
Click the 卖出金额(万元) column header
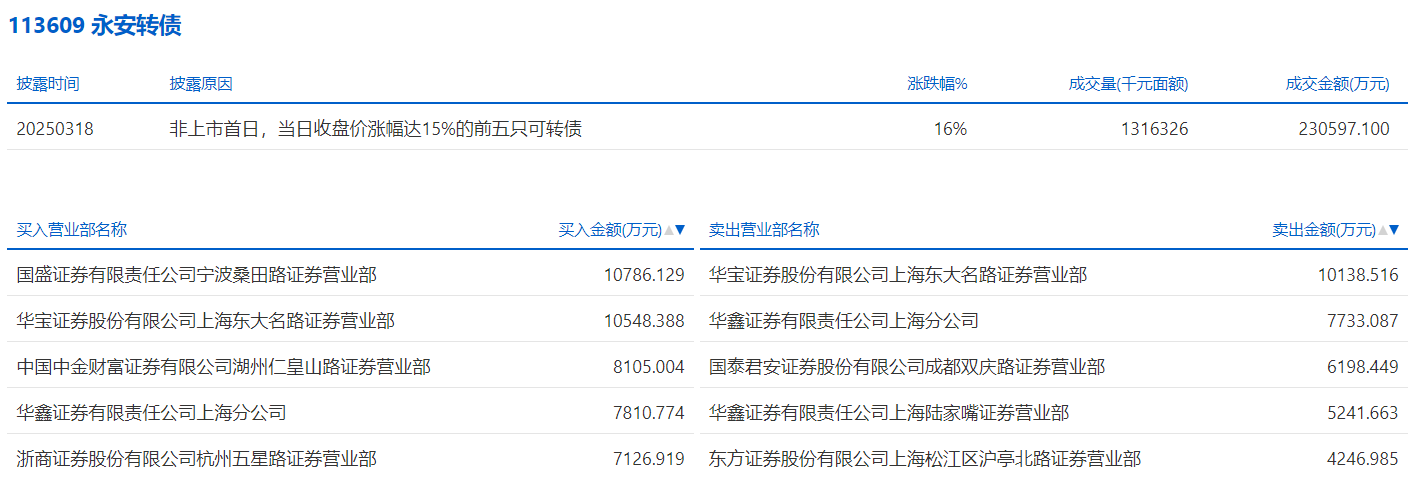click(x=1324, y=230)
